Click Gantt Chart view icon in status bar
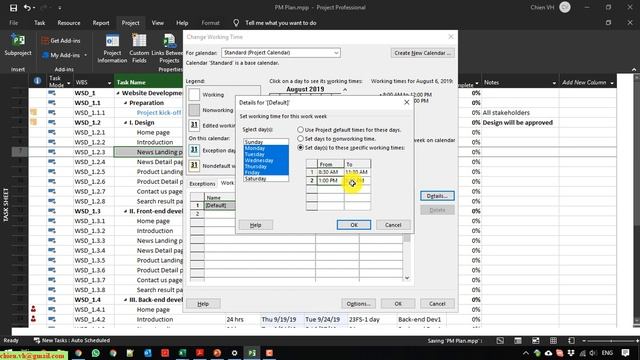 point(500,340)
